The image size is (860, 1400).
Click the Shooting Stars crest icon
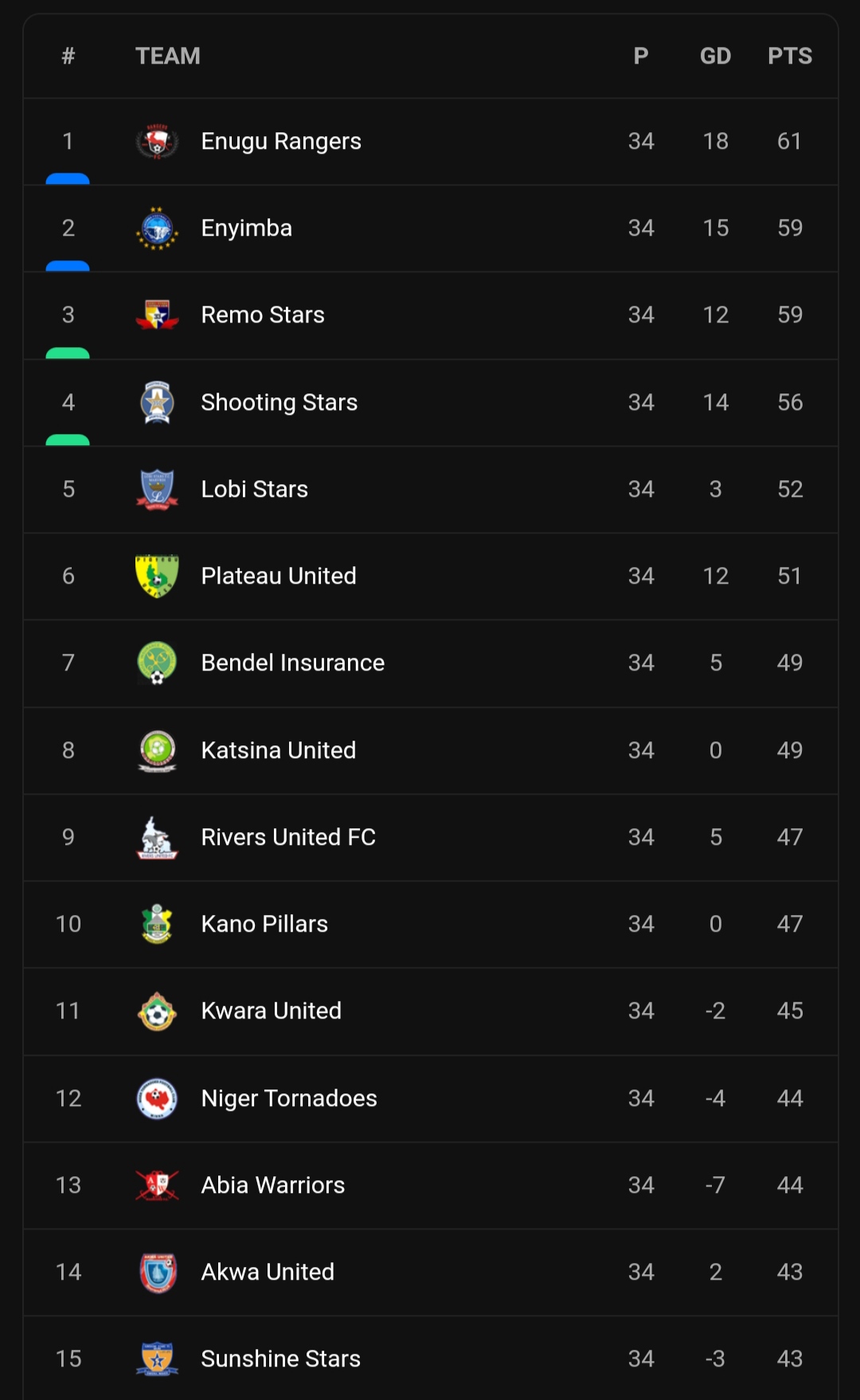157,402
